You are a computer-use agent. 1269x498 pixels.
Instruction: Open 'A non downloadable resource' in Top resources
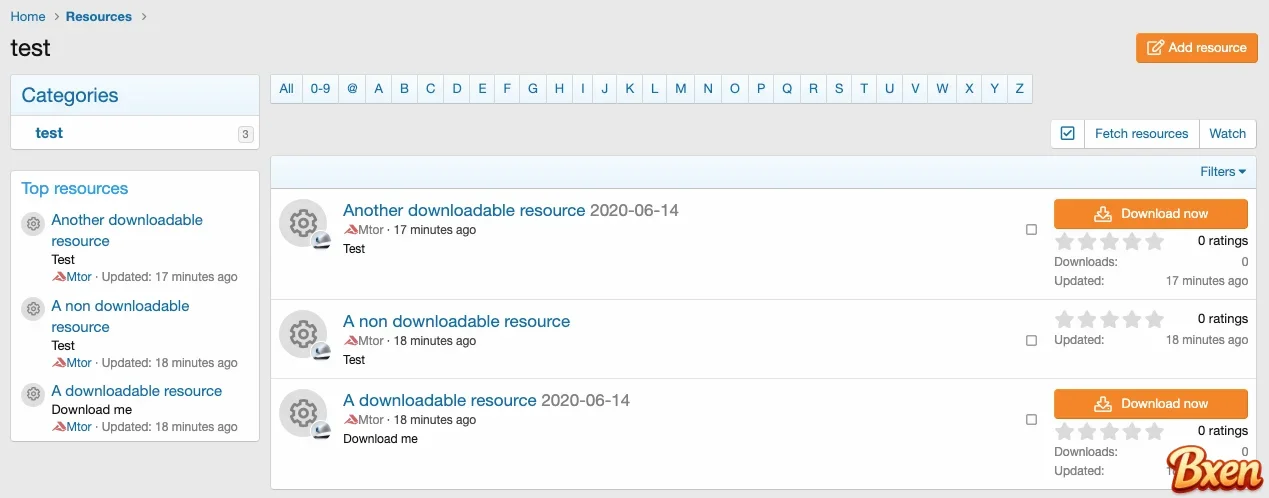pos(120,316)
